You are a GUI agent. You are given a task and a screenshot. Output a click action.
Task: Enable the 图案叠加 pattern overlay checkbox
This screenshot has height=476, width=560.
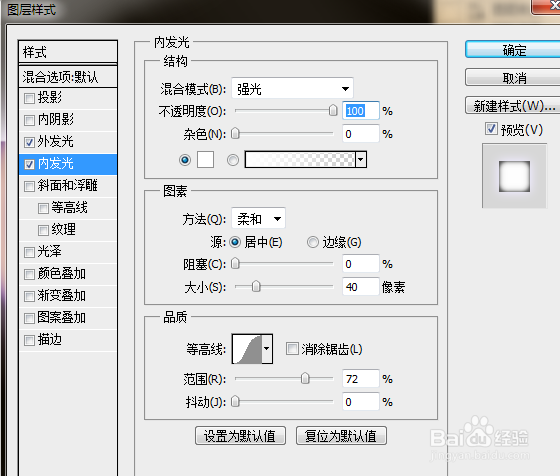(29, 318)
